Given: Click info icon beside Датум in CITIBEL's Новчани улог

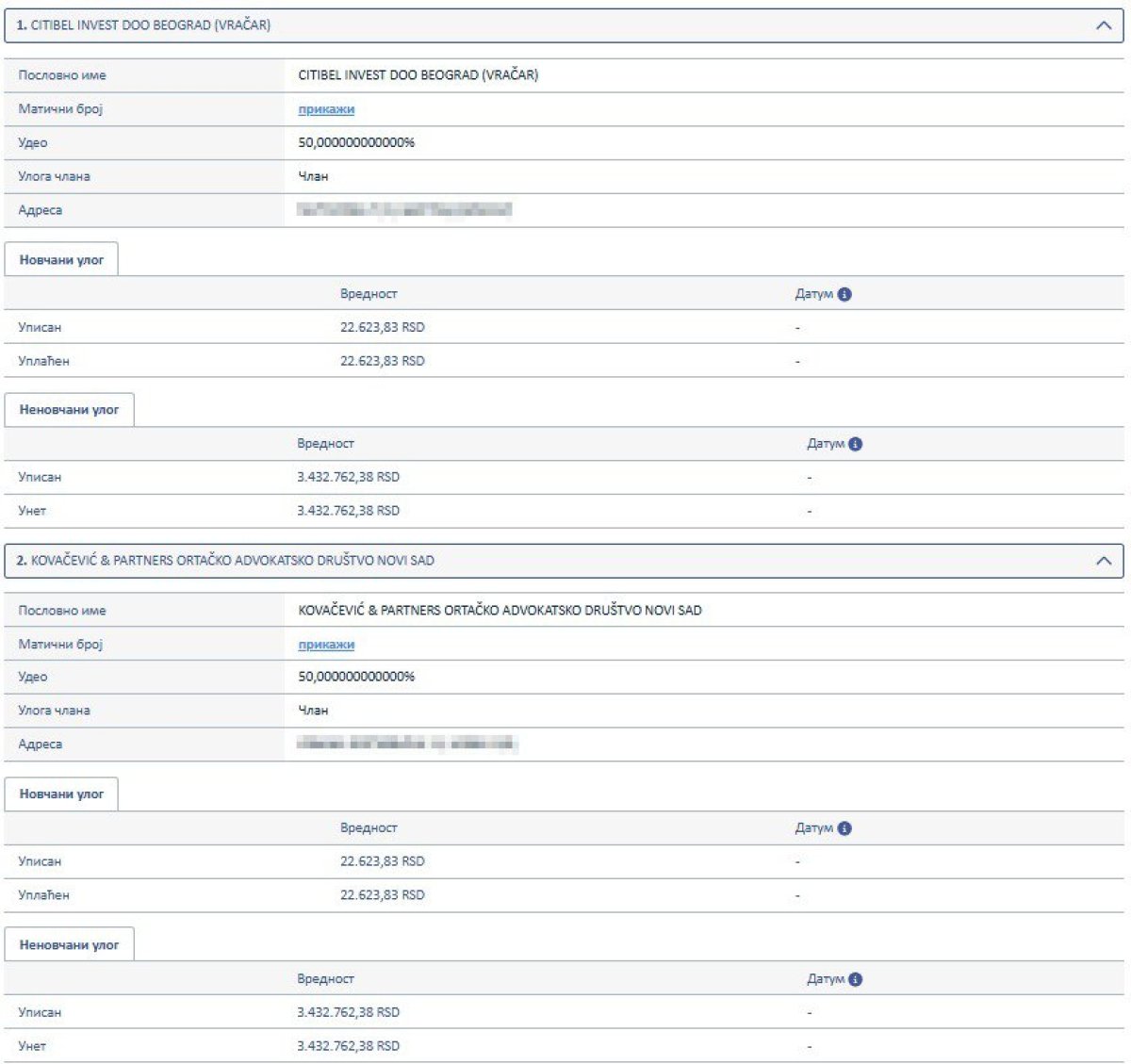Looking at the screenshot, I should (x=844, y=294).
